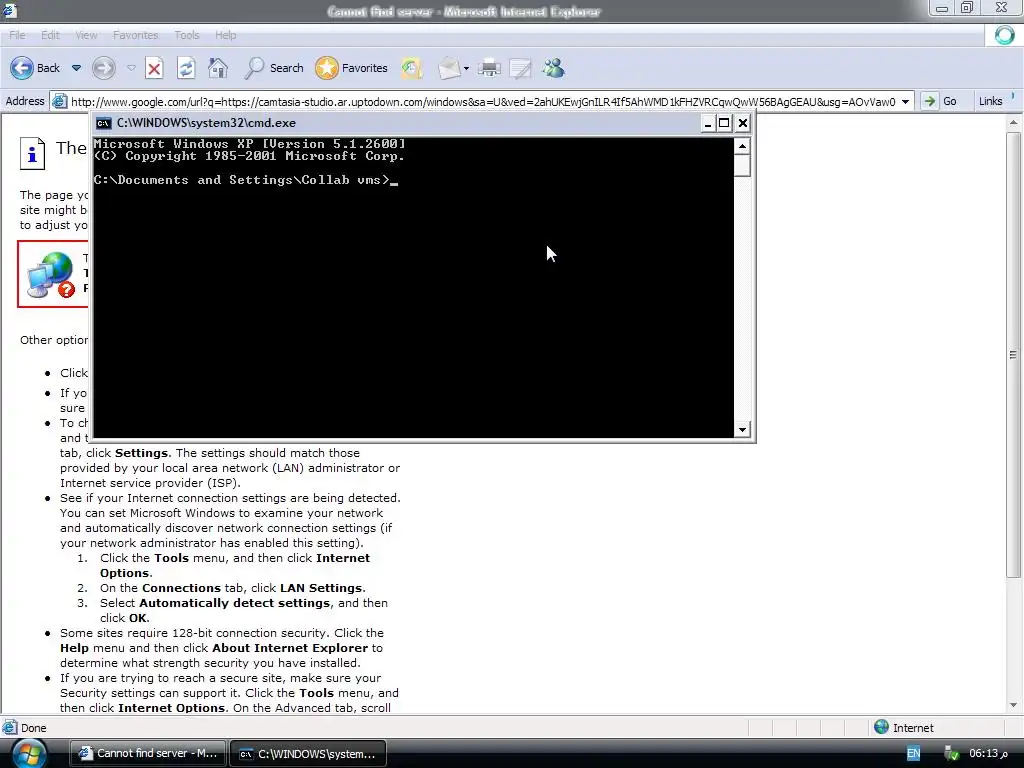Viewport: 1024px width, 768px height.
Task: Open the View menu
Action: [x=86, y=35]
